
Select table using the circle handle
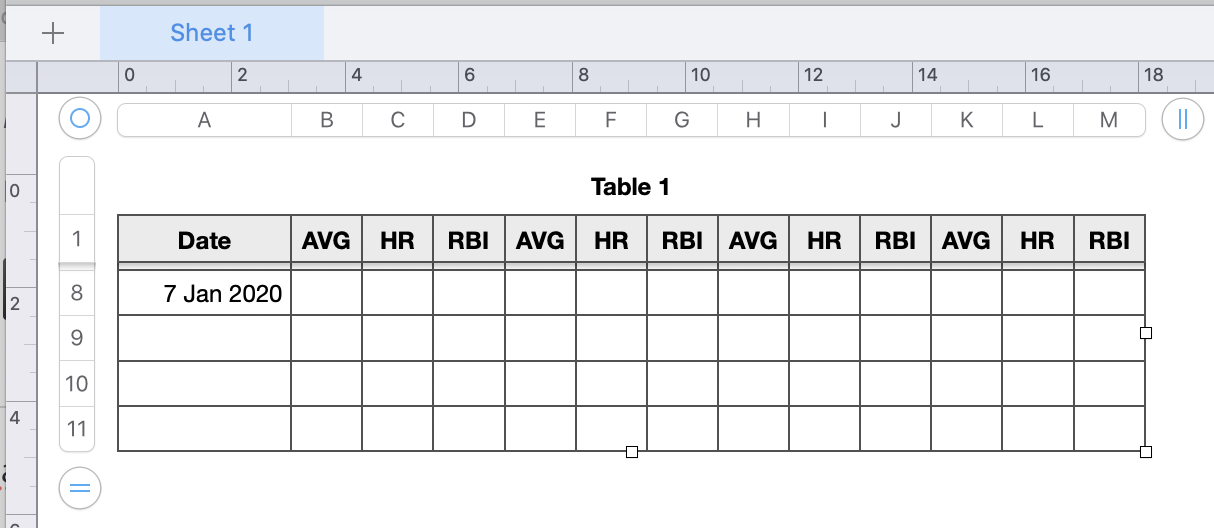tap(80, 120)
